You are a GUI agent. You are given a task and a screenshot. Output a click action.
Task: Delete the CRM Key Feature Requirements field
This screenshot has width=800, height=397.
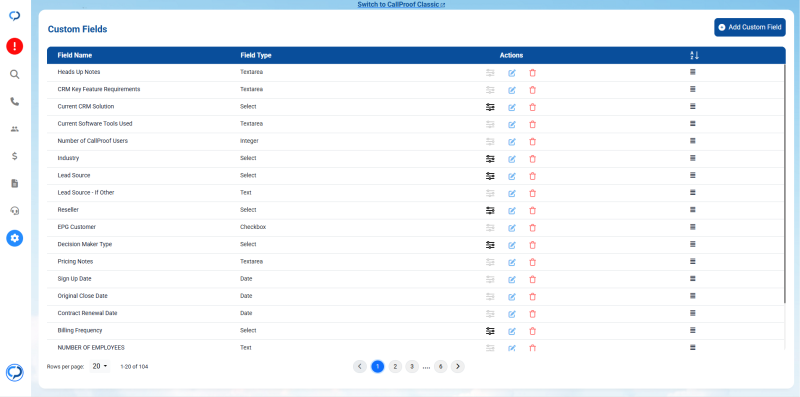pos(533,90)
